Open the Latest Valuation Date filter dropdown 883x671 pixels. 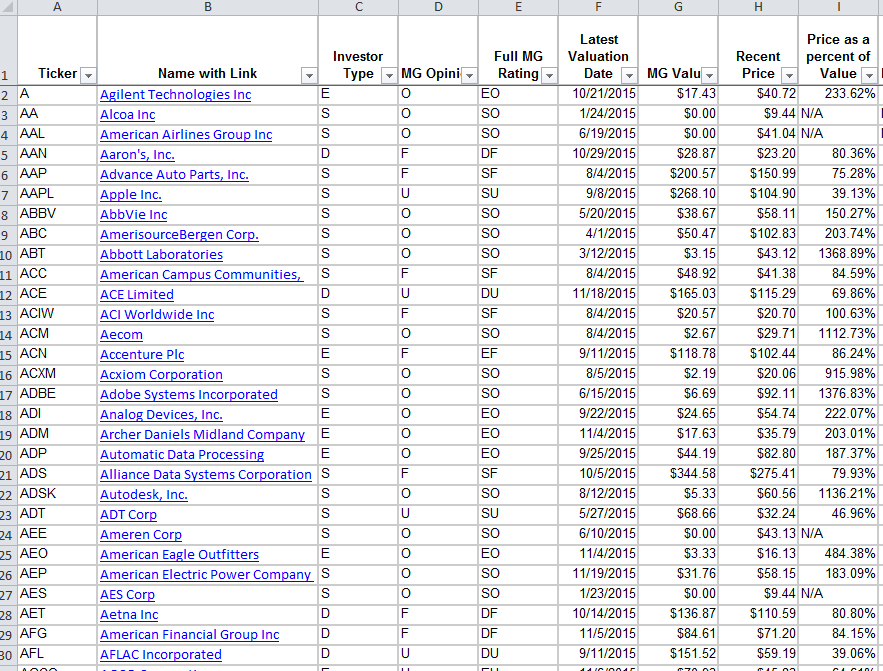(629, 75)
